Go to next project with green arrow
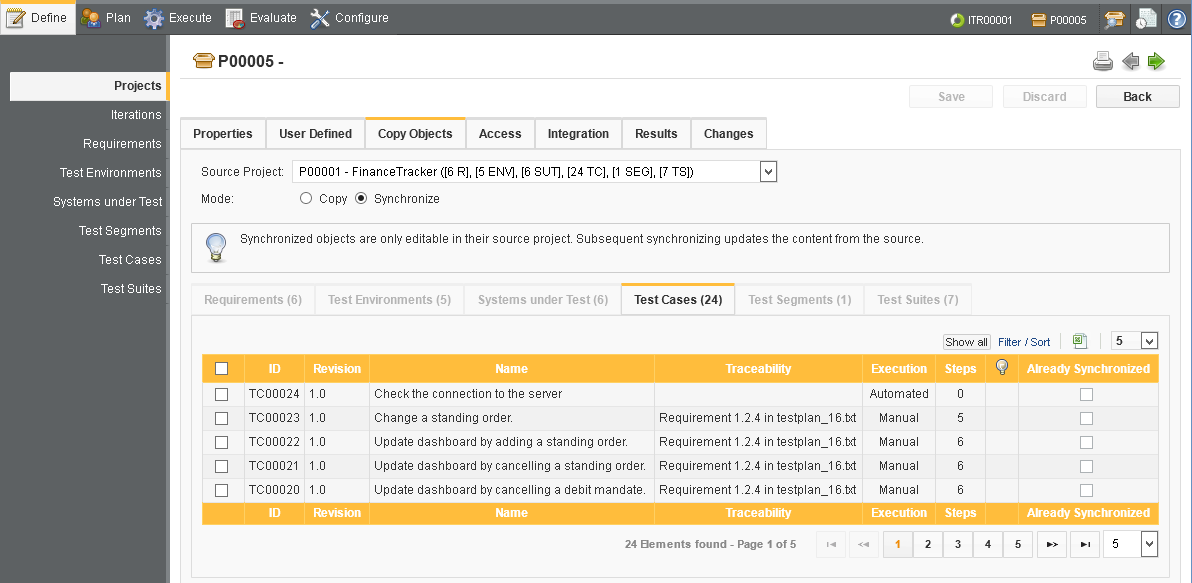 point(1156,62)
